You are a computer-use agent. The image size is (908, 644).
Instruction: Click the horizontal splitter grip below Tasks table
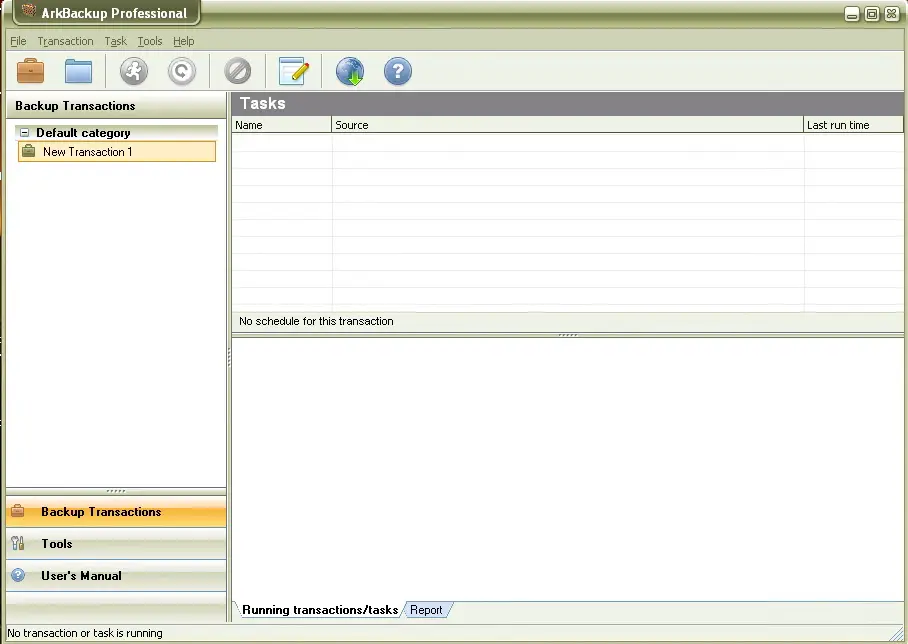click(x=568, y=335)
